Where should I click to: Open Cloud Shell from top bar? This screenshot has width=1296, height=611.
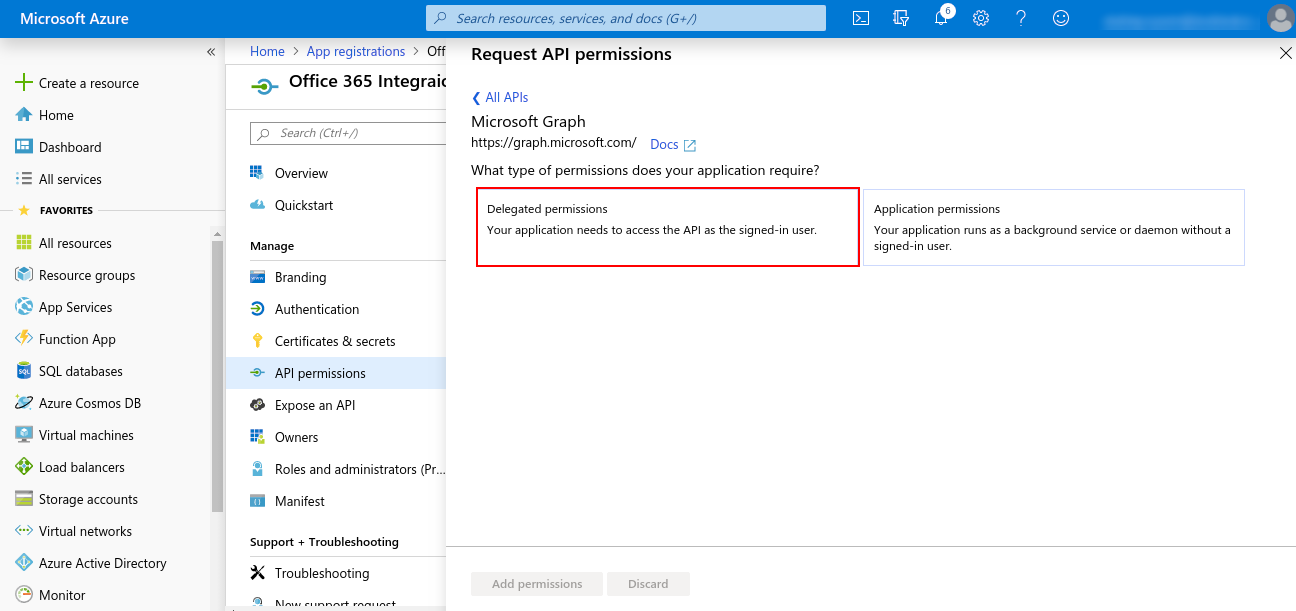point(860,18)
